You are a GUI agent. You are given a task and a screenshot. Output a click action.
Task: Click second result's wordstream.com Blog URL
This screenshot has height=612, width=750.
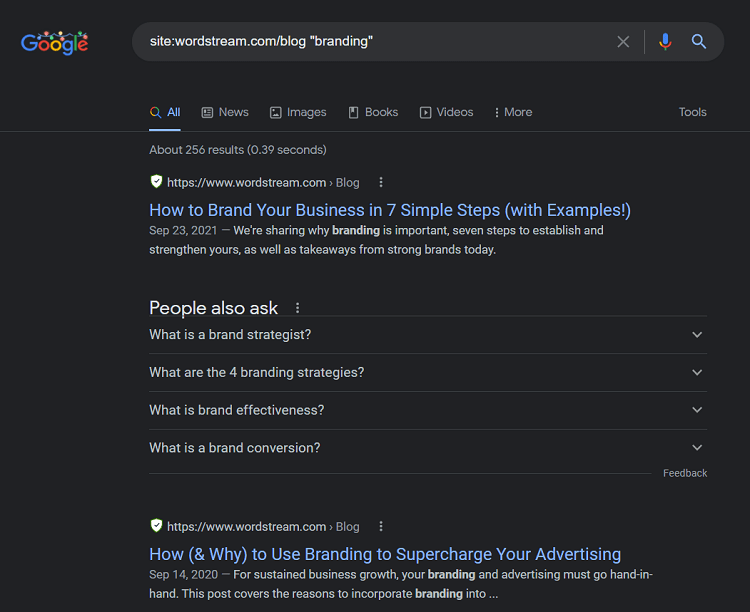pyautogui.click(x=263, y=526)
